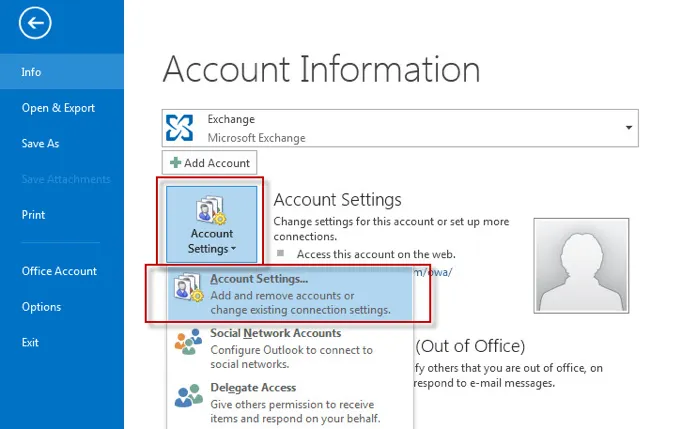
Task: Go back using the circled arrow
Action: (35, 23)
